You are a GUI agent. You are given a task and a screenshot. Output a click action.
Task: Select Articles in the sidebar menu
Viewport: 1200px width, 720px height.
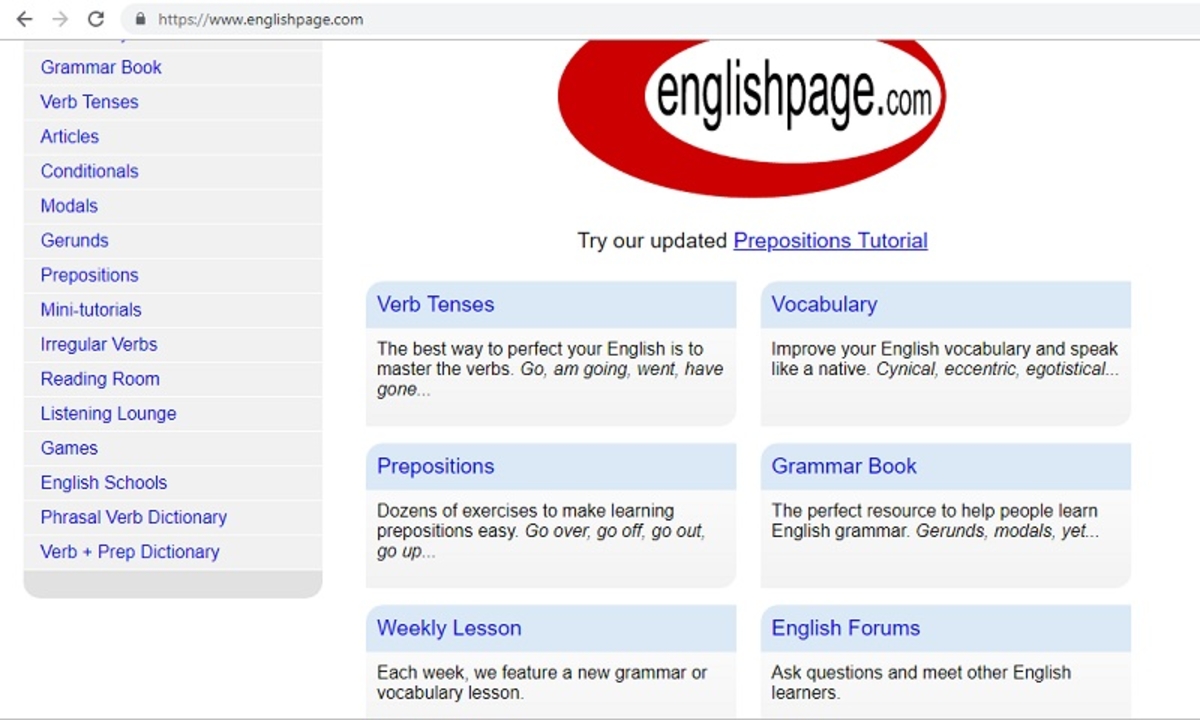pyautogui.click(x=69, y=136)
